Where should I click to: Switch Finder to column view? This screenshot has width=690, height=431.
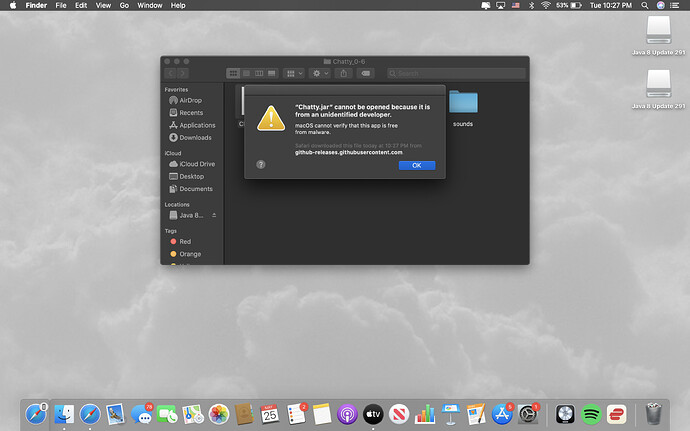[259, 74]
